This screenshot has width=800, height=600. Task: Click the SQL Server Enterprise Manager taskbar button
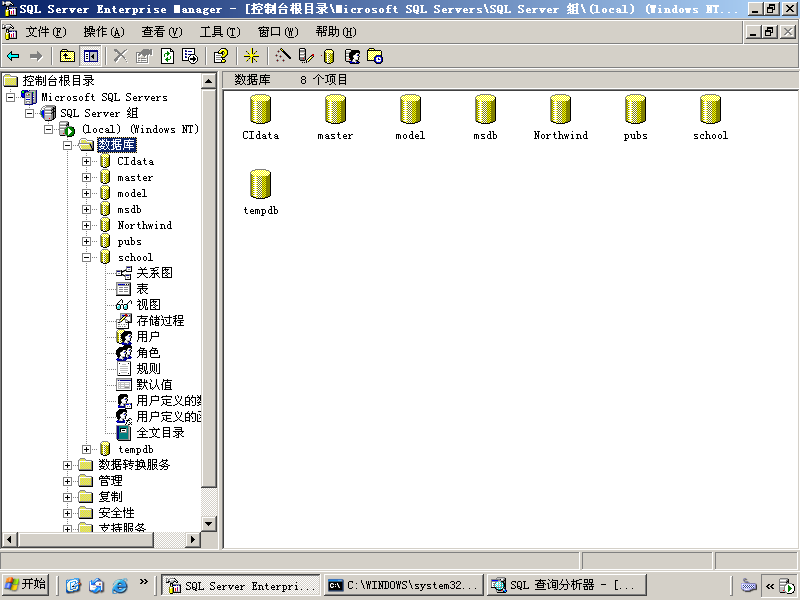click(241, 585)
